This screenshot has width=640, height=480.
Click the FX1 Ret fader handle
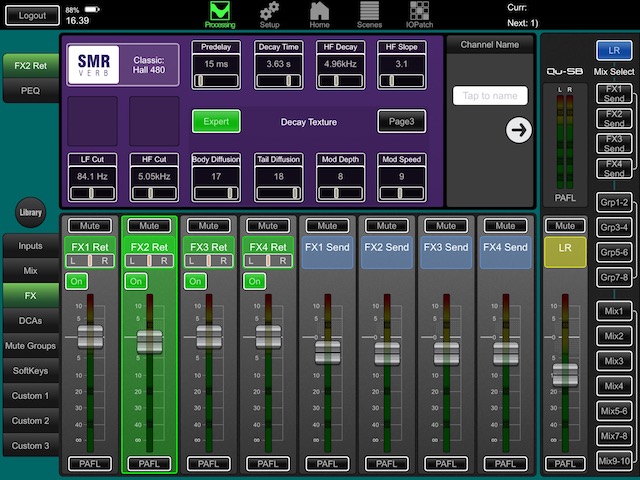[x=90, y=337]
